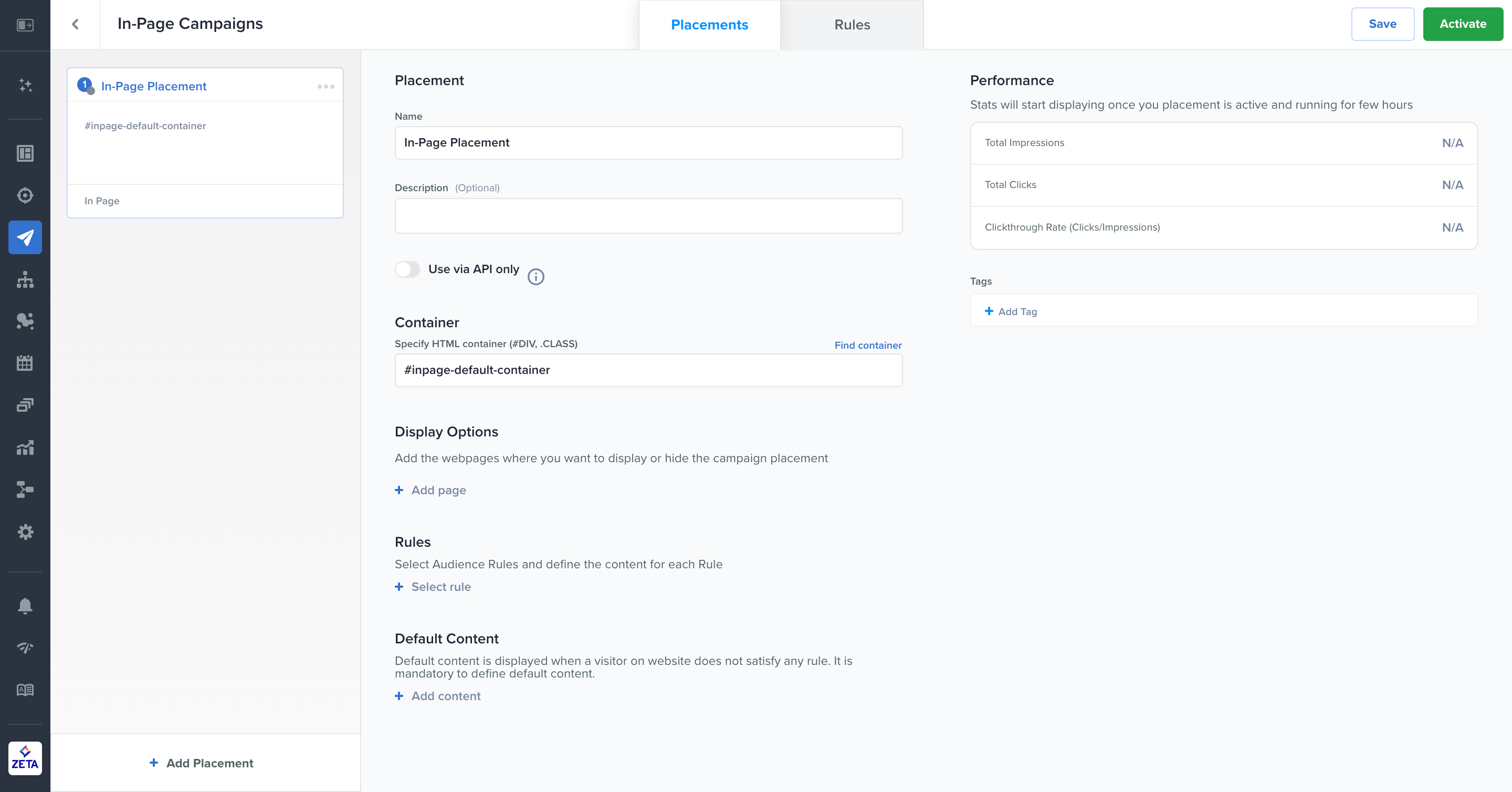
Task: Select the Placements tab
Action: 709,25
